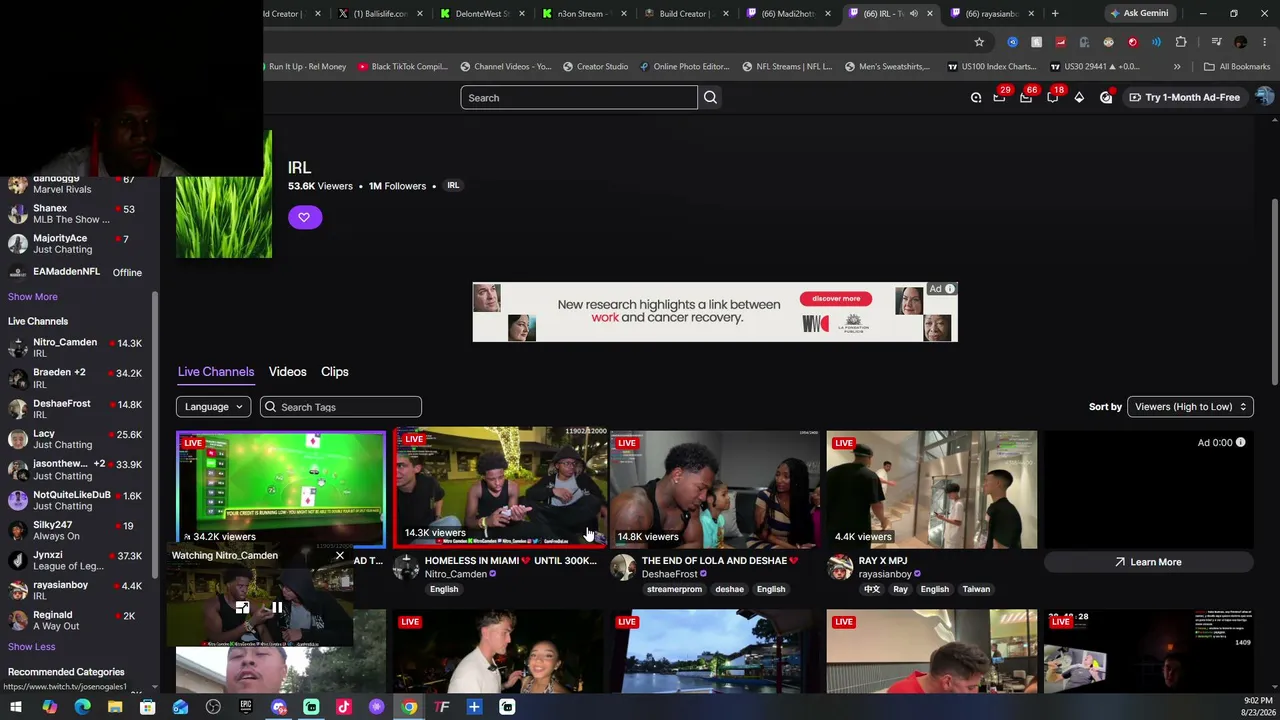Viewport: 1280px width, 720px height.
Task: Open the Windows Start menu
Action: click(16, 707)
